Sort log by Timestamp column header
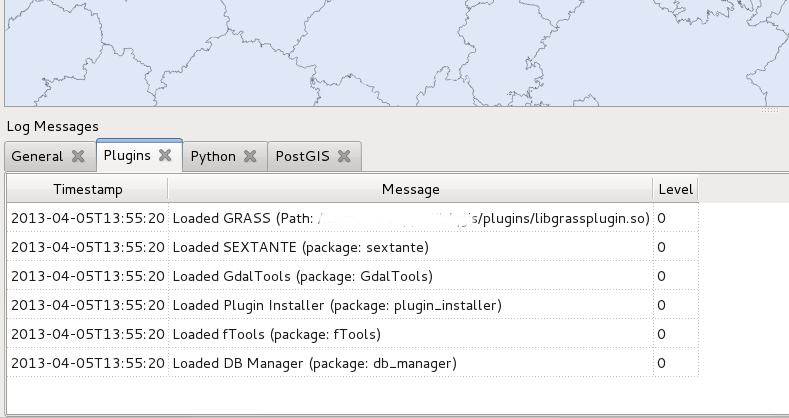 pyautogui.click(x=87, y=189)
